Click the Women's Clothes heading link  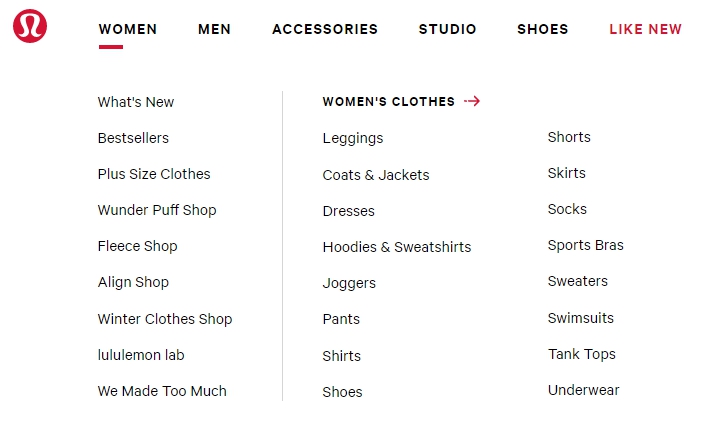[389, 102]
